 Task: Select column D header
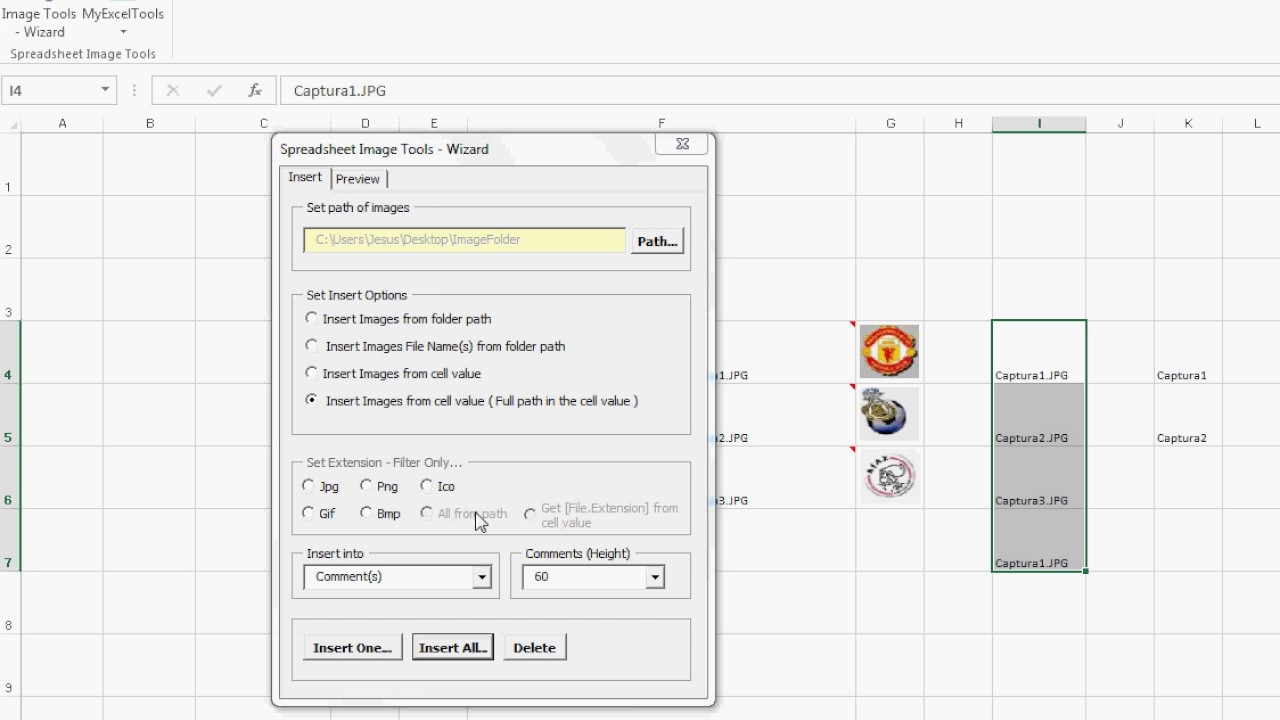tap(365, 124)
